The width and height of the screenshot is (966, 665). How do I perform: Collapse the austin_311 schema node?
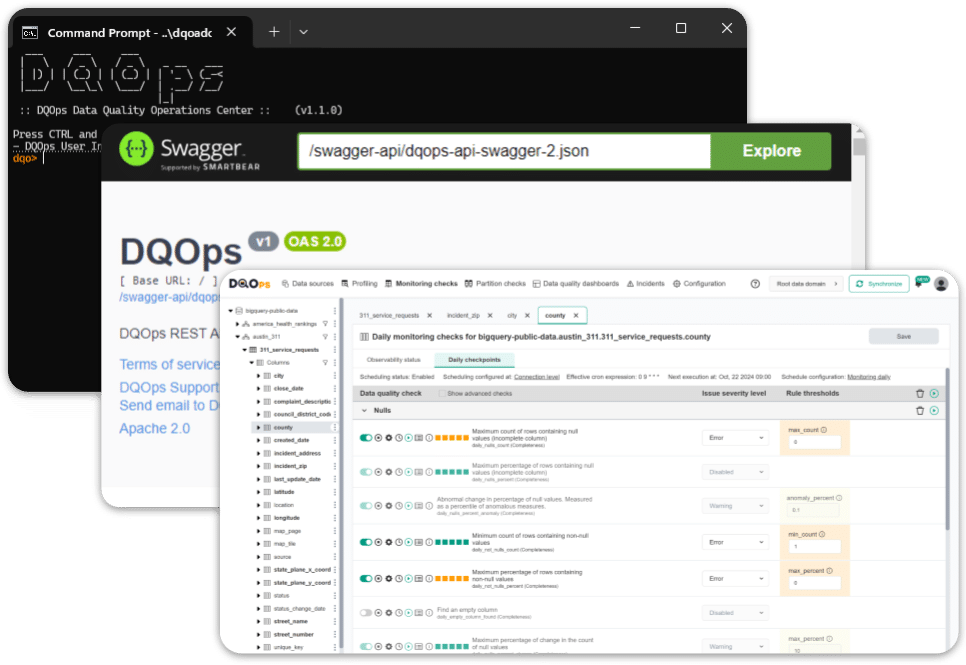point(238,337)
